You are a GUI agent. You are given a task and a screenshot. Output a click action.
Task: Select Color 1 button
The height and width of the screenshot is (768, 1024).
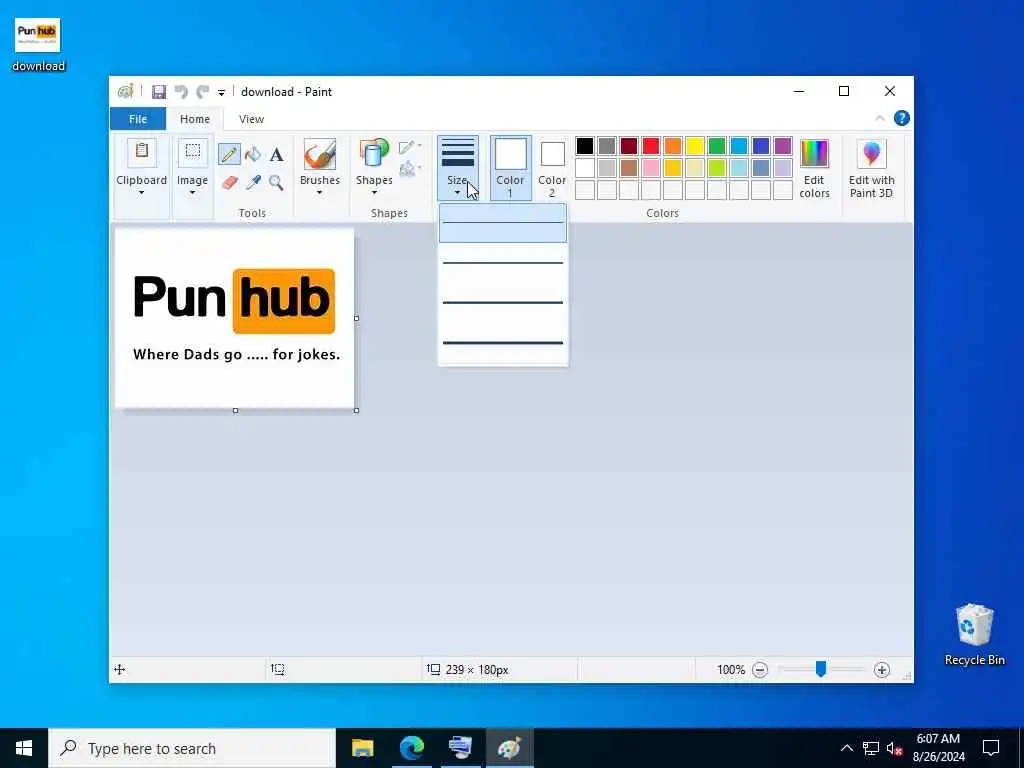pyautogui.click(x=510, y=168)
